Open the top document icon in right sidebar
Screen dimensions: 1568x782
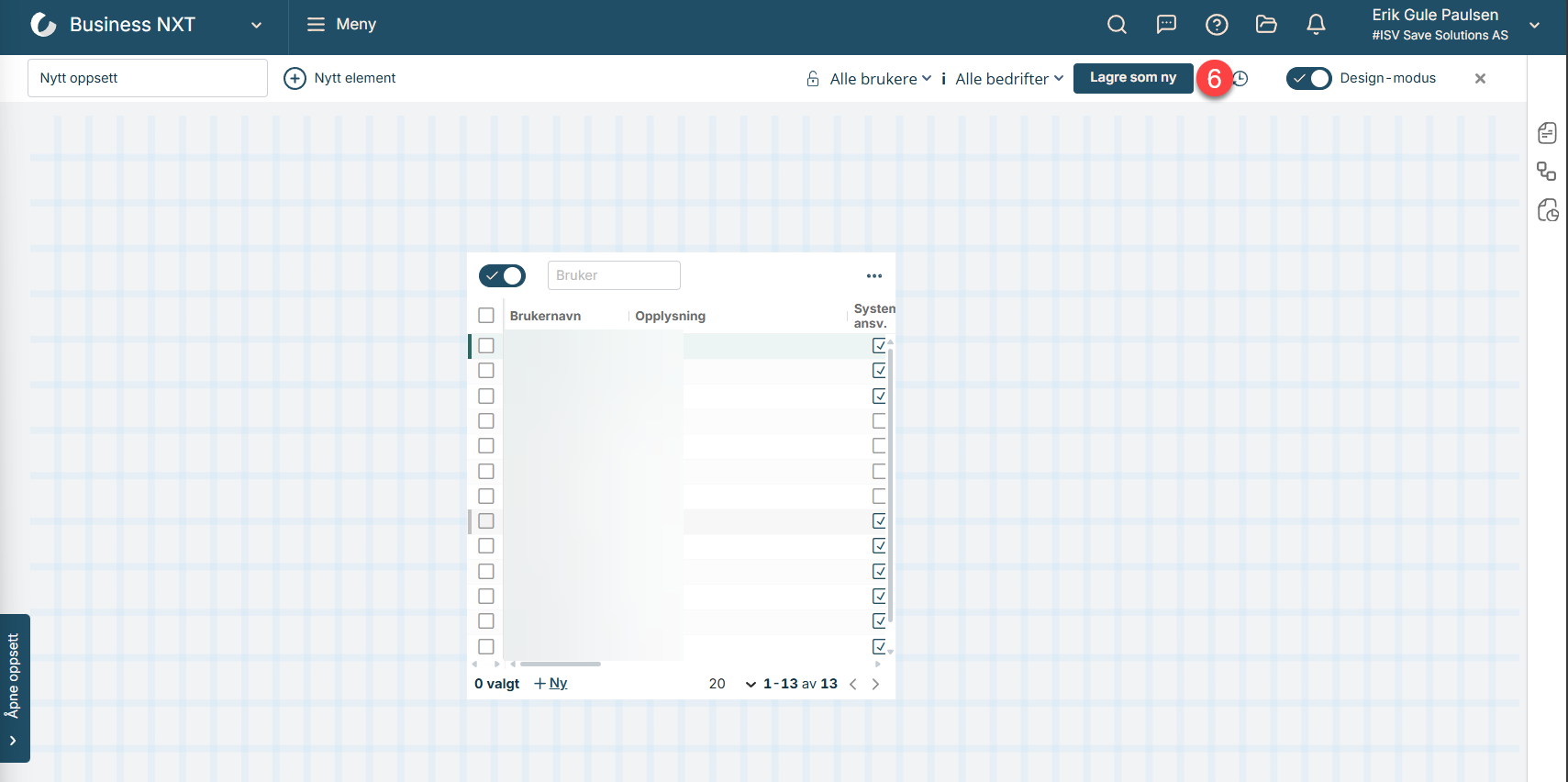click(x=1547, y=133)
